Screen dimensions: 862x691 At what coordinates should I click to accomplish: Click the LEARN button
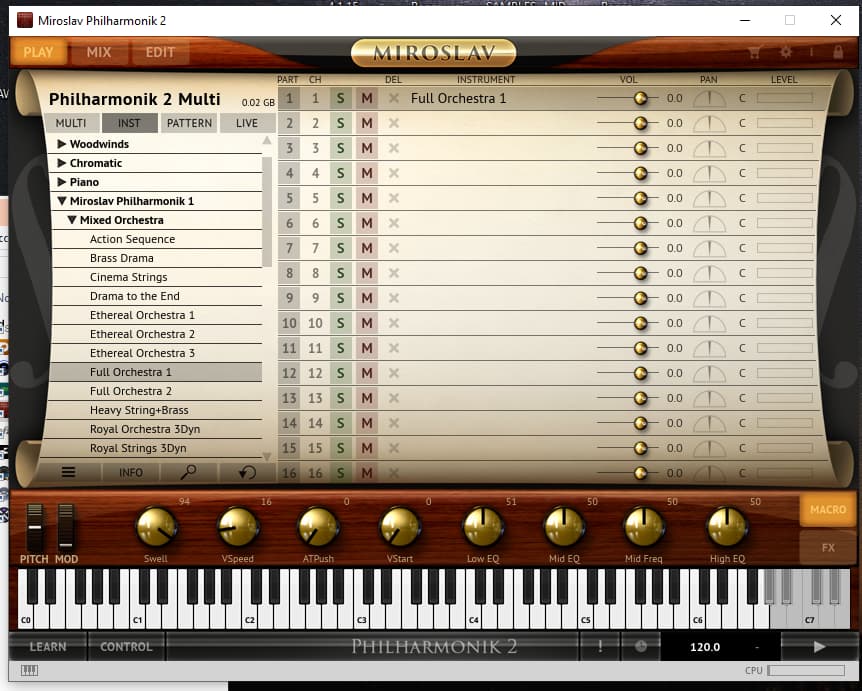coord(47,646)
